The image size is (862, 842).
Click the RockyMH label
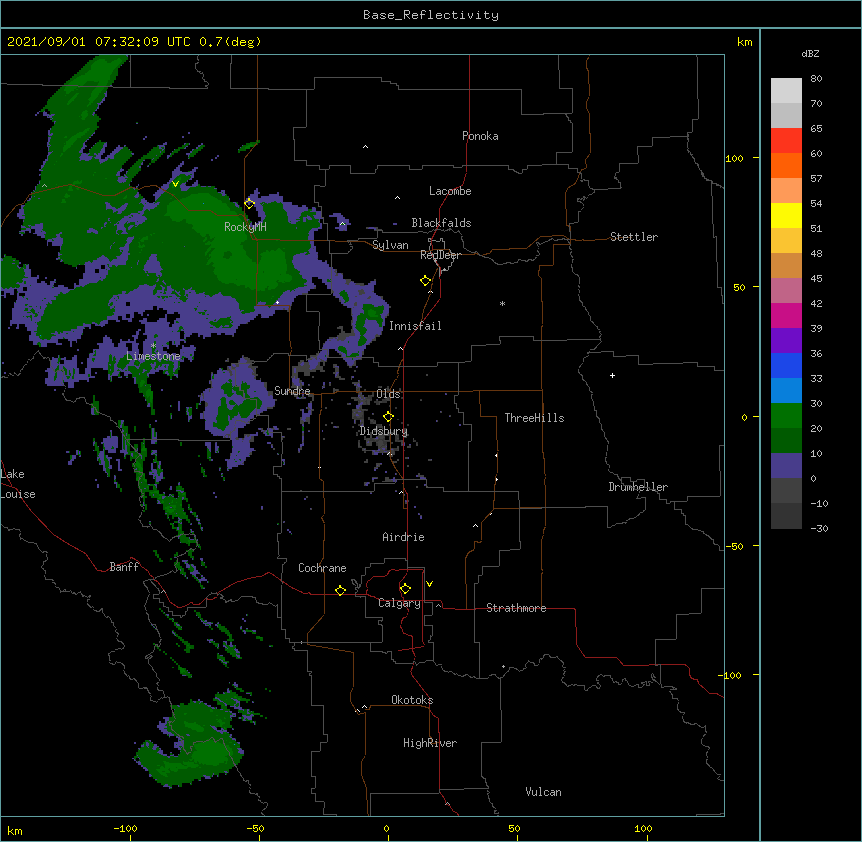(x=245, y=227)
